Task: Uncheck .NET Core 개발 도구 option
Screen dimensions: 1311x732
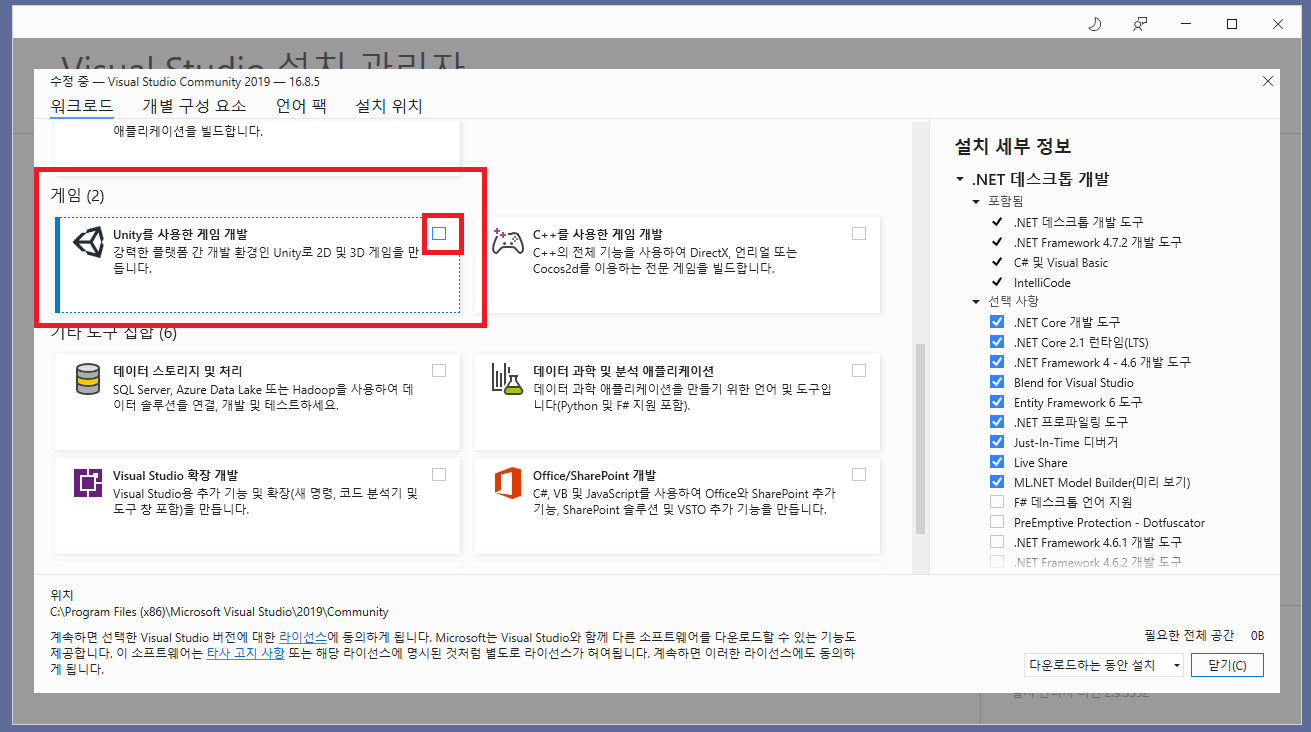Action: [x=997, y=322]
